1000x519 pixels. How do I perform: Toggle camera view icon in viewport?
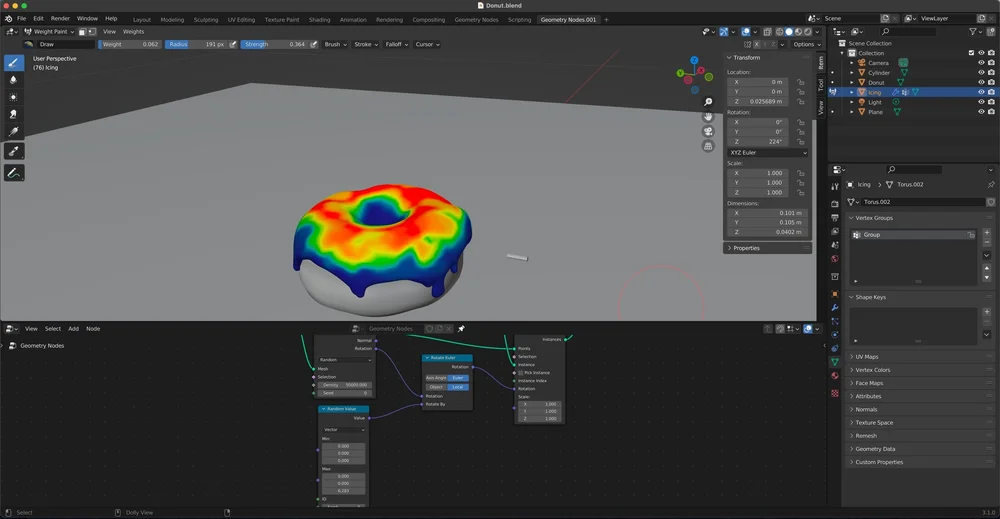click(x=708, y=131)
